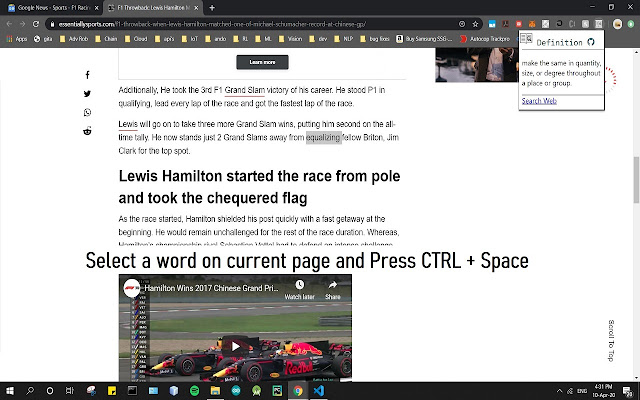The height and width of the screenshot is (400, 640).
Task: Go forward to next page
Action: coord(22,24)
